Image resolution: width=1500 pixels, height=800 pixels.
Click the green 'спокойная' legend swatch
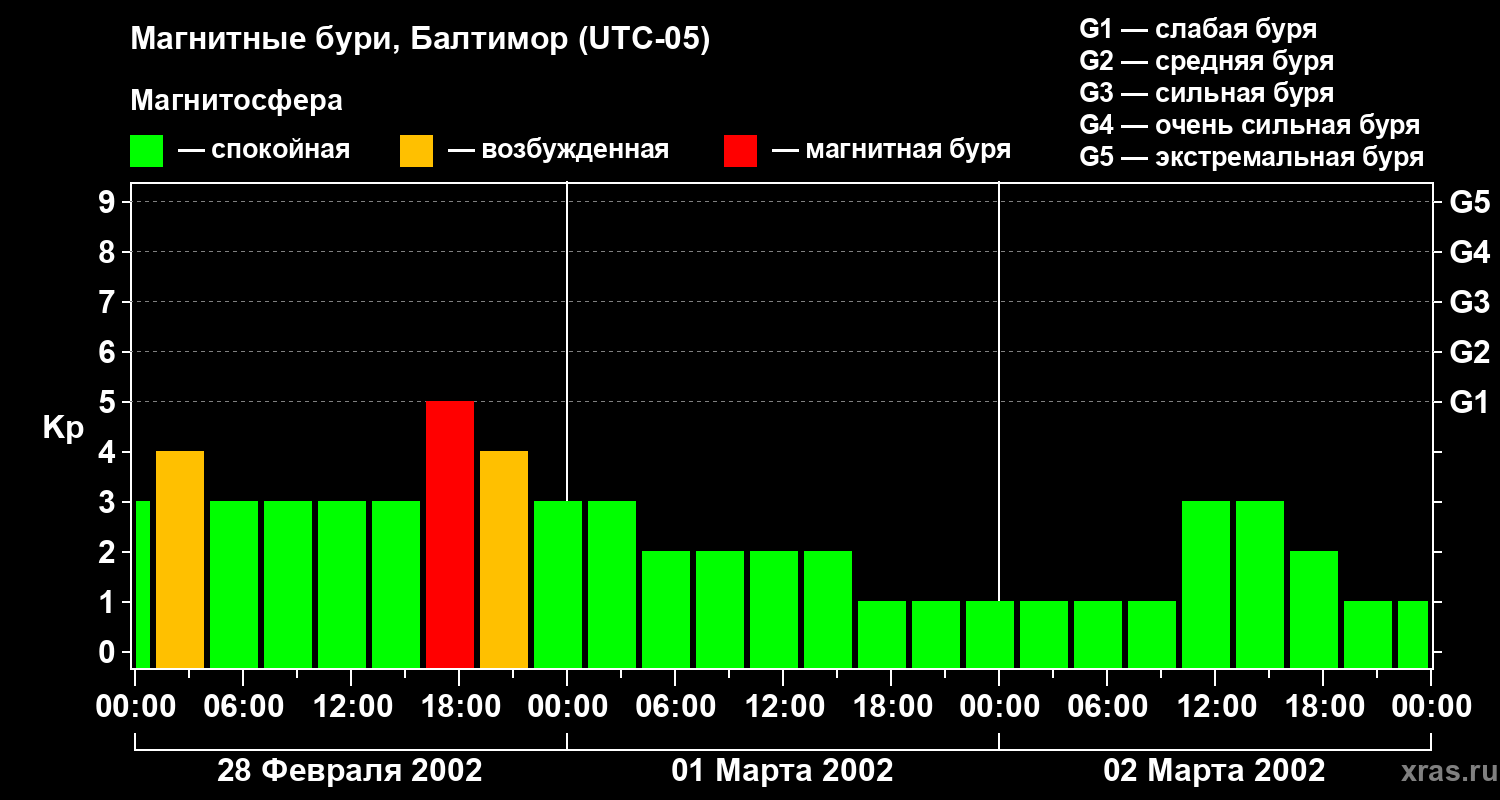(146, 151)
